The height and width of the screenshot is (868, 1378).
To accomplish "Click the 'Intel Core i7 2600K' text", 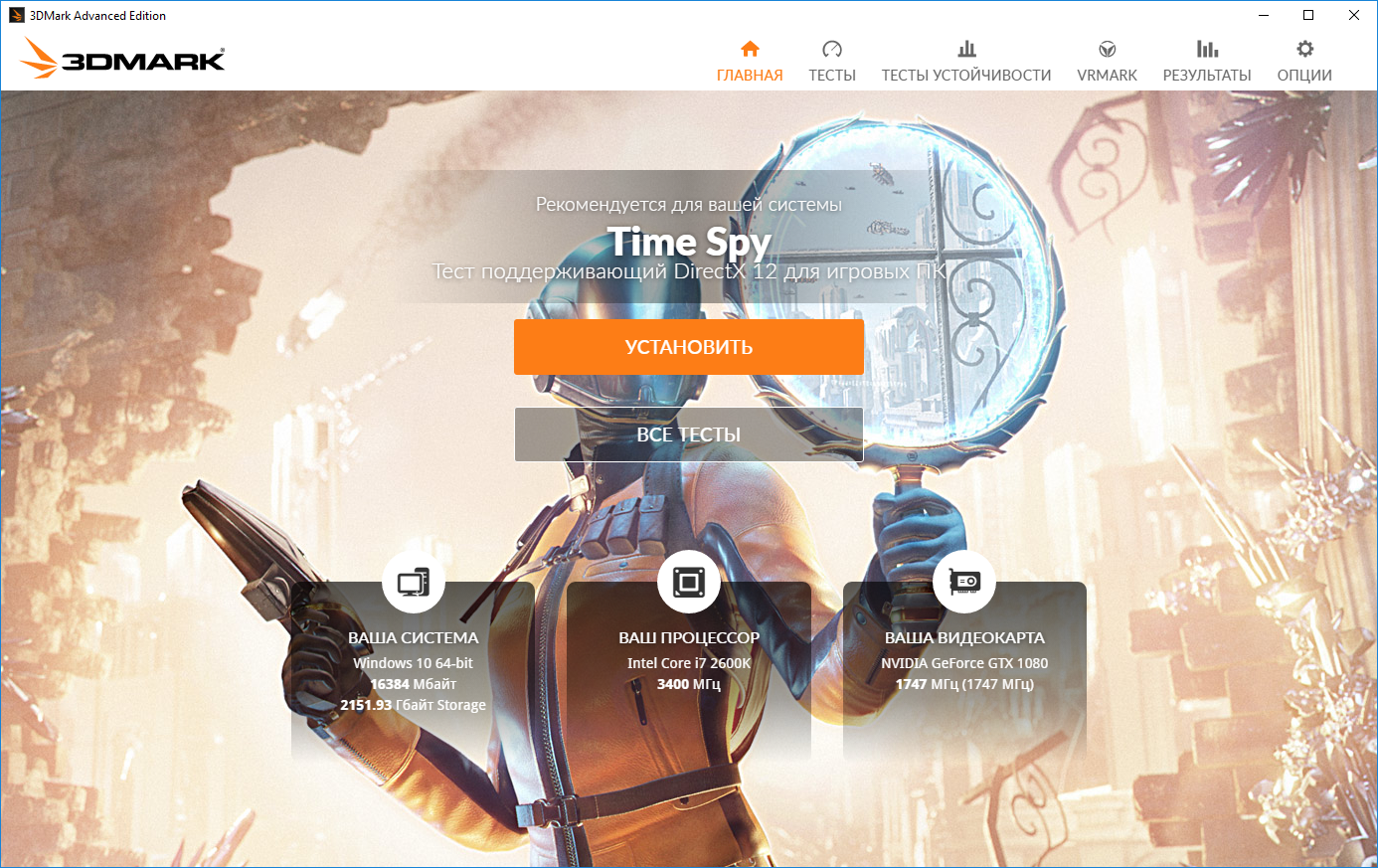I will click(689, 663).
